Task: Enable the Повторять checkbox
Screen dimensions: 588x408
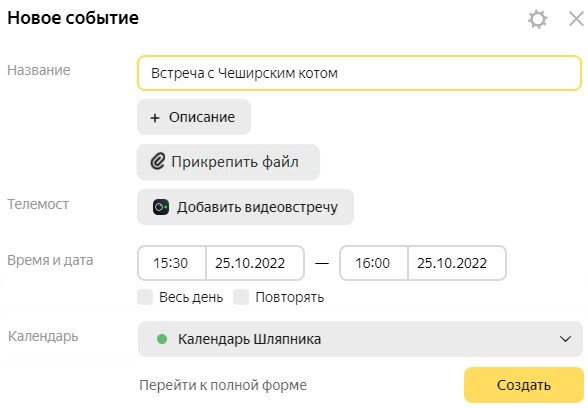Action: click(x=241, y=297)
